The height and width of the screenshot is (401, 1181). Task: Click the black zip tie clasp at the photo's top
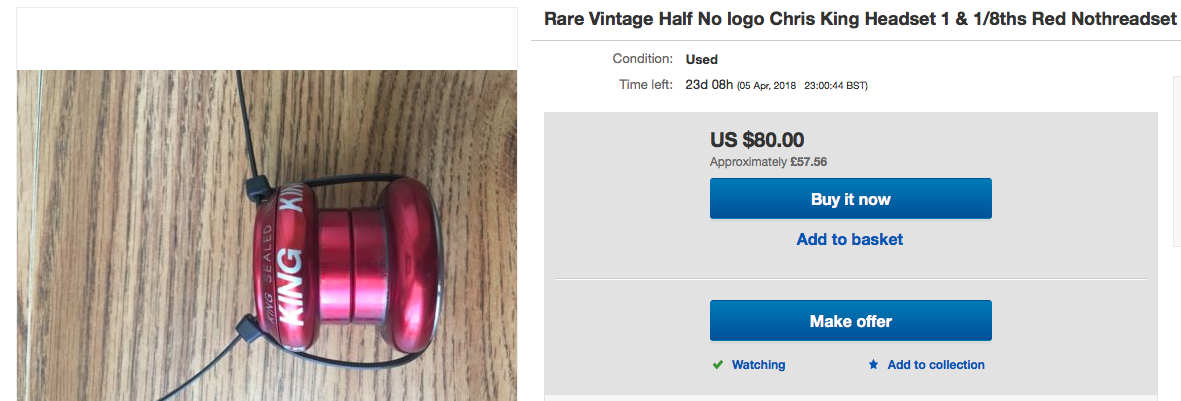pyautogui.click(x=255, y=187)
